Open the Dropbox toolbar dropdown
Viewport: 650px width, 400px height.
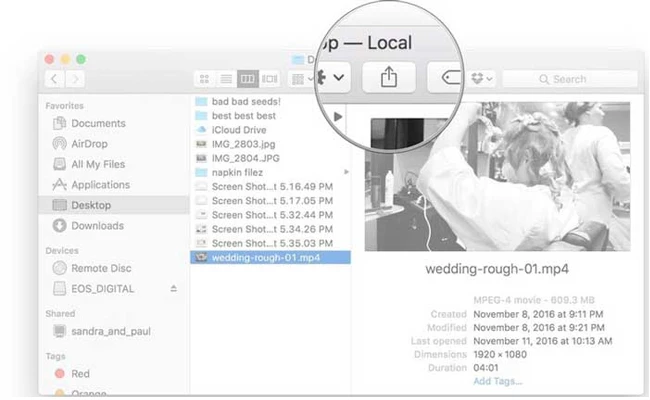pos(482,78)
